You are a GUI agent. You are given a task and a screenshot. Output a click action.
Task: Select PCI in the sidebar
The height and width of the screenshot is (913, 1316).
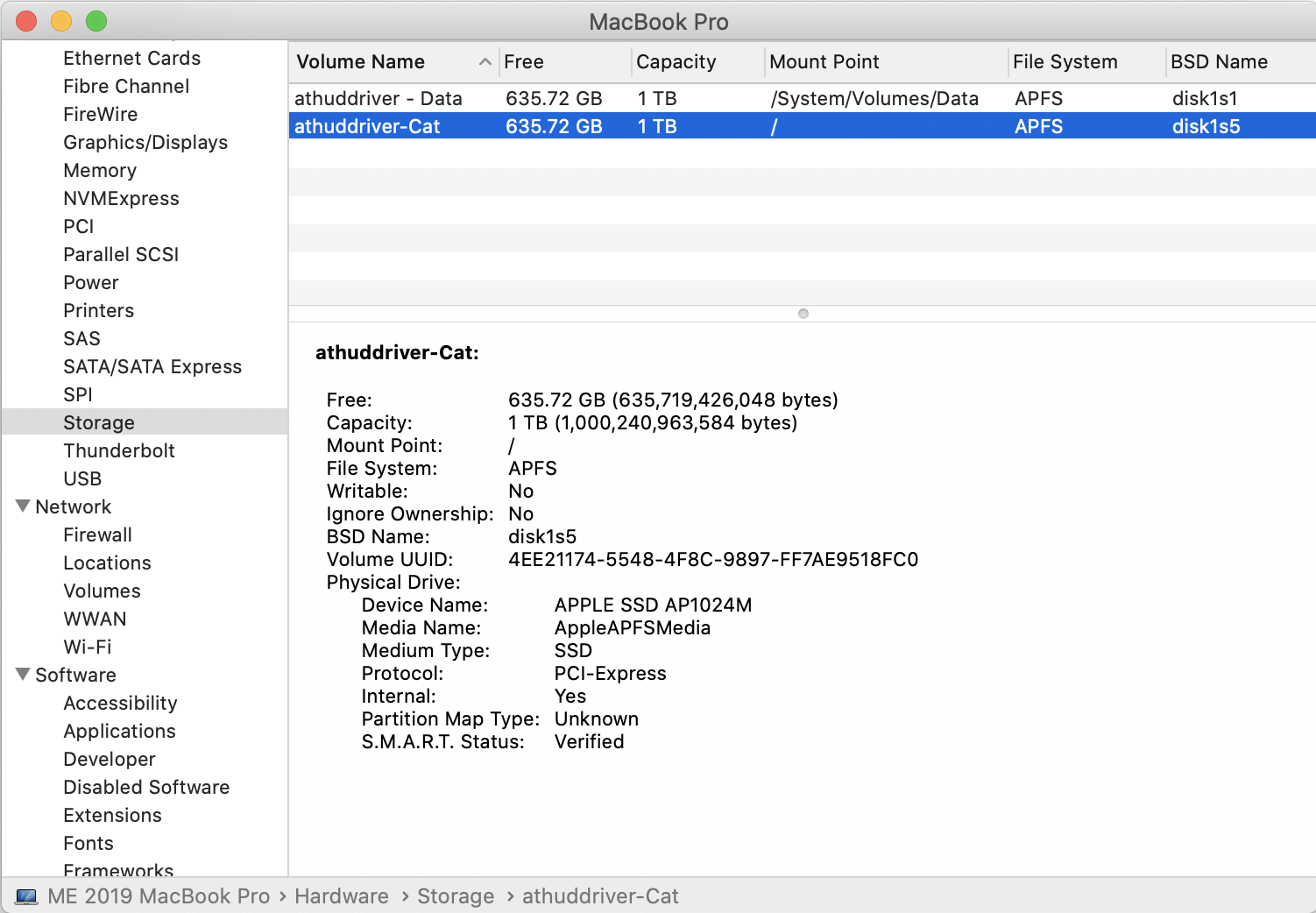(x=79, y=226)
